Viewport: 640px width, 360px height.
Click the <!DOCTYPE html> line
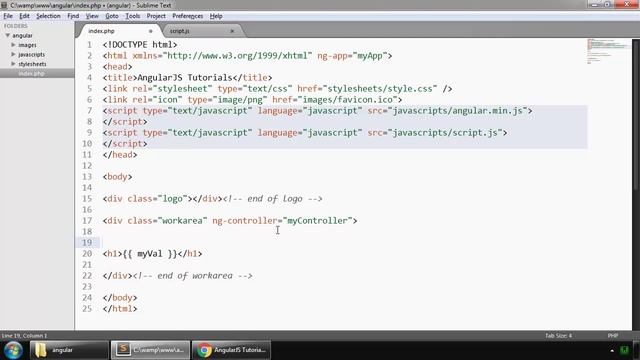click(x=140, y=44)
